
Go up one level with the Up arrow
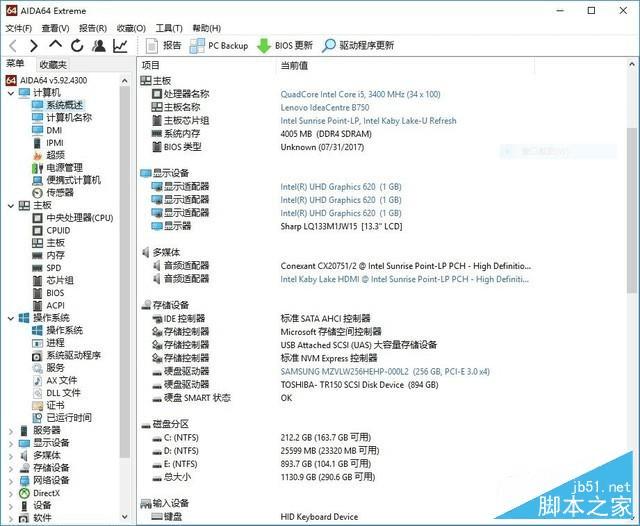(56, 44)
